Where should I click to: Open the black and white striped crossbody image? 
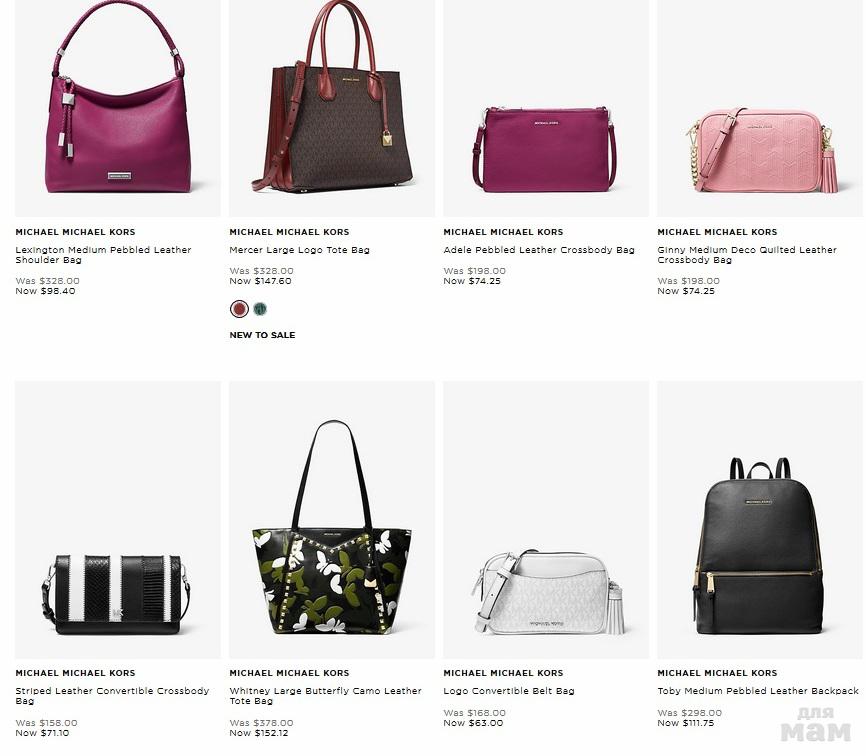pyautogui.click(x=118, y=519)
